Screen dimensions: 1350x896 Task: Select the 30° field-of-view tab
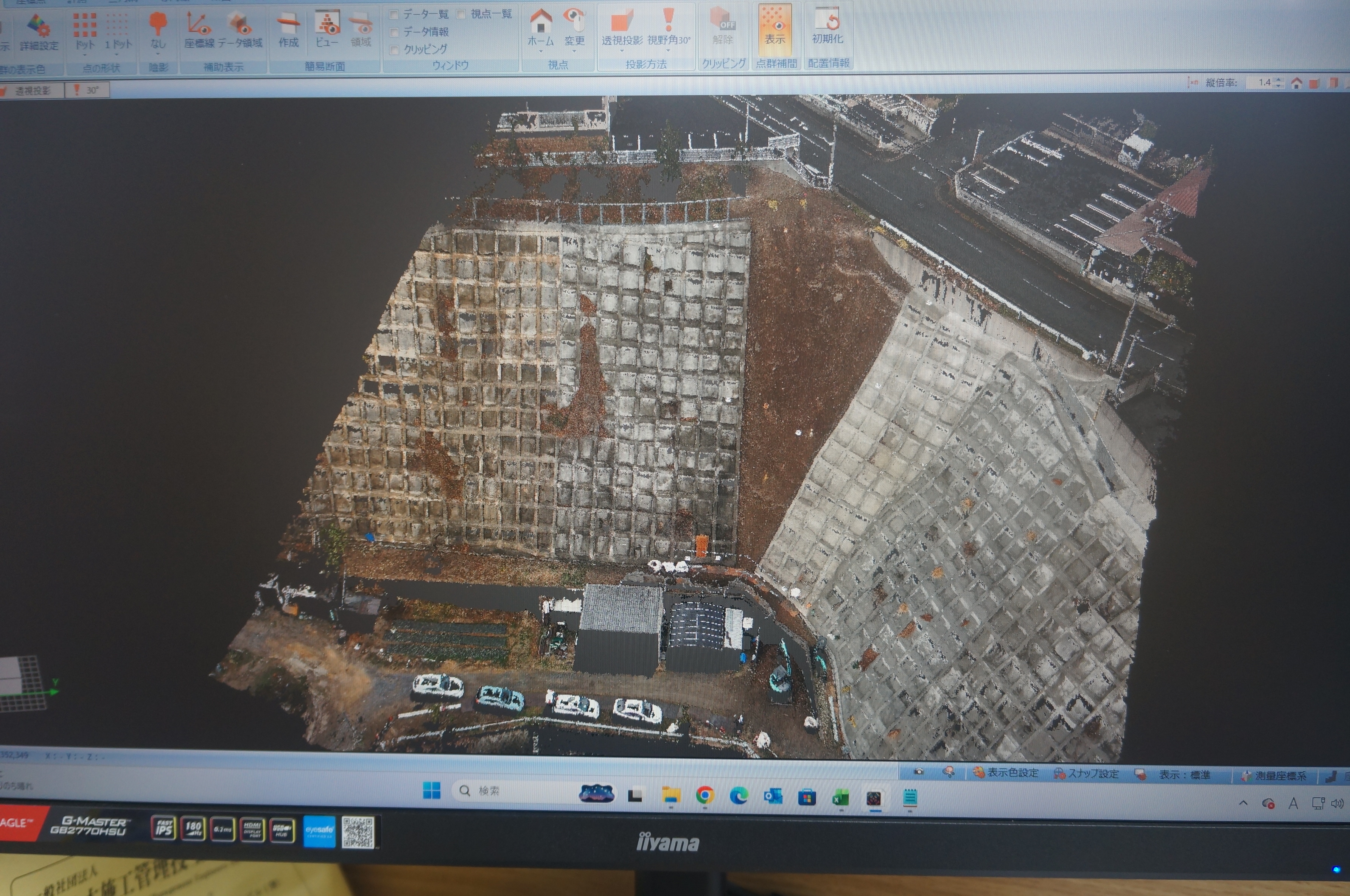click(x=87, y=90)
